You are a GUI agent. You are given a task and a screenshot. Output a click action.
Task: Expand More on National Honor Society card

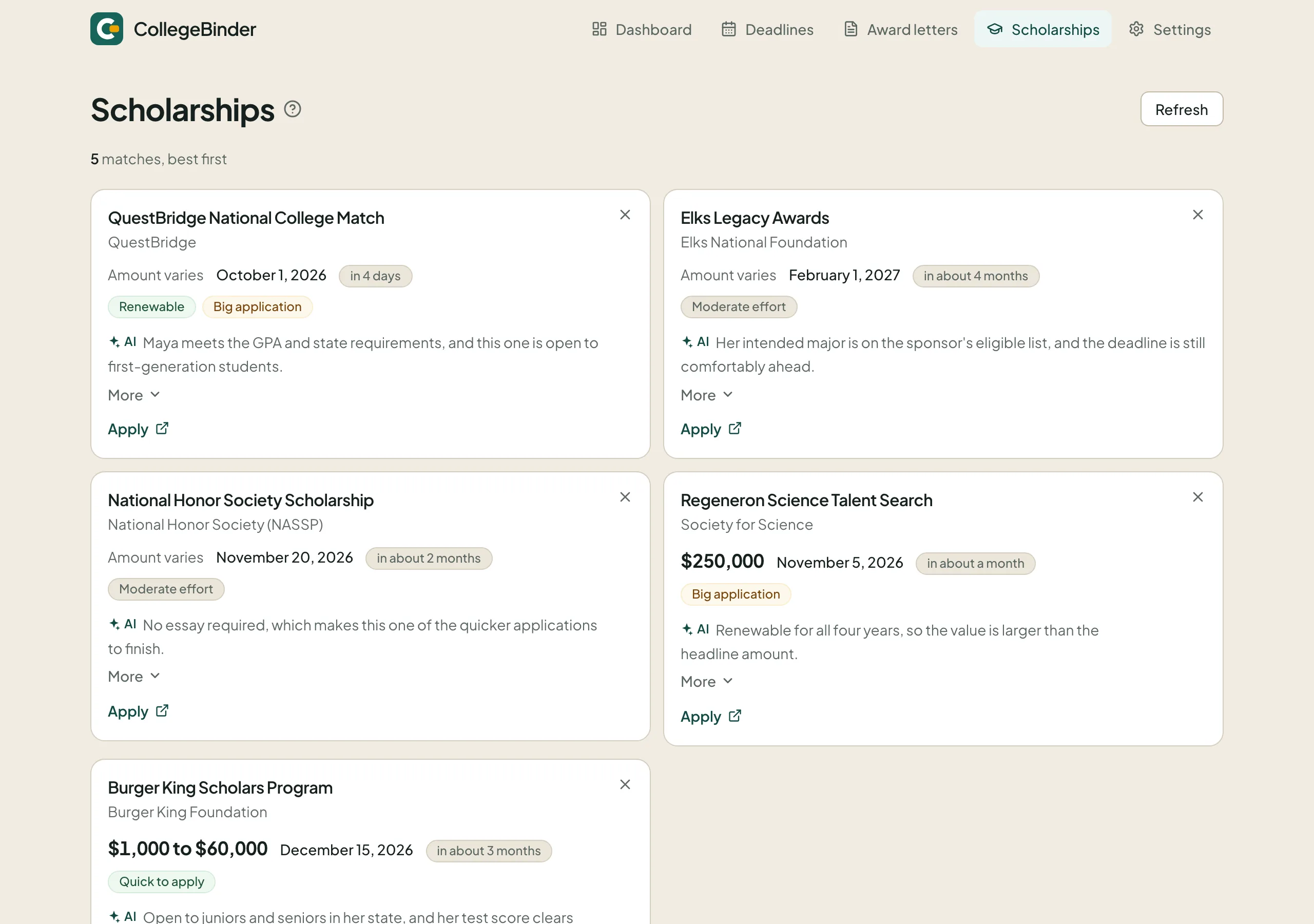134,676
